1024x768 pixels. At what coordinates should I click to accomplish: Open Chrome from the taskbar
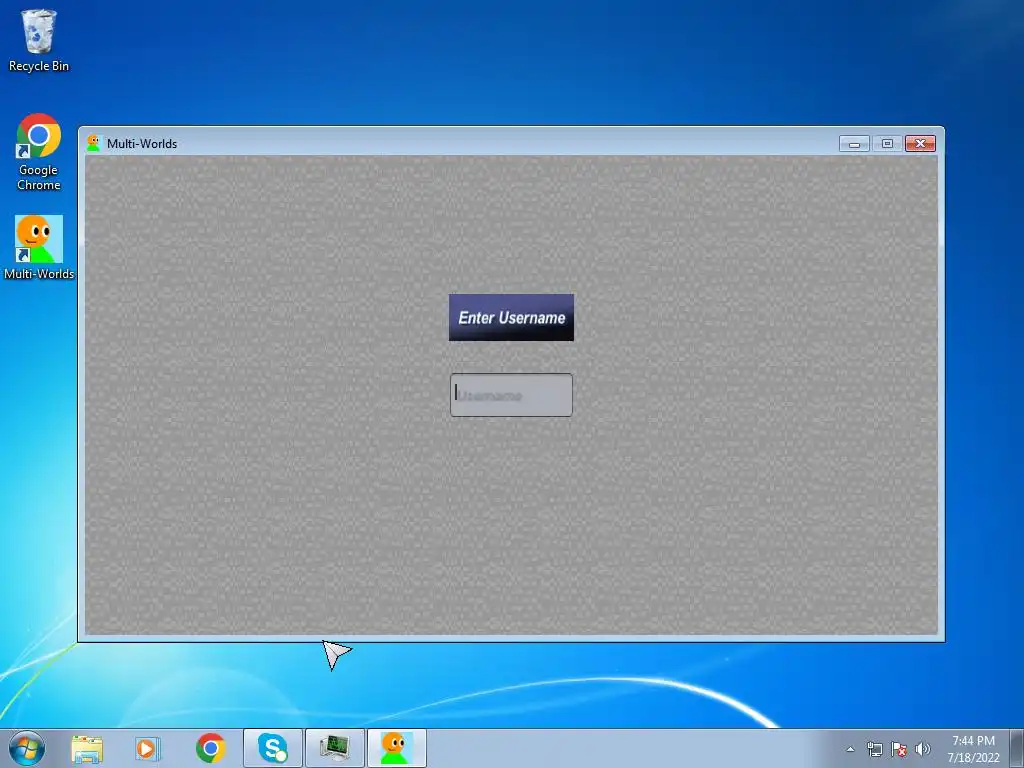point(210,748)
